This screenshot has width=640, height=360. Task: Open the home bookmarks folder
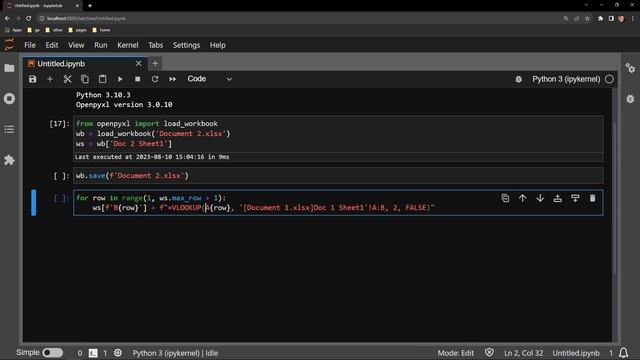point(101,30)
